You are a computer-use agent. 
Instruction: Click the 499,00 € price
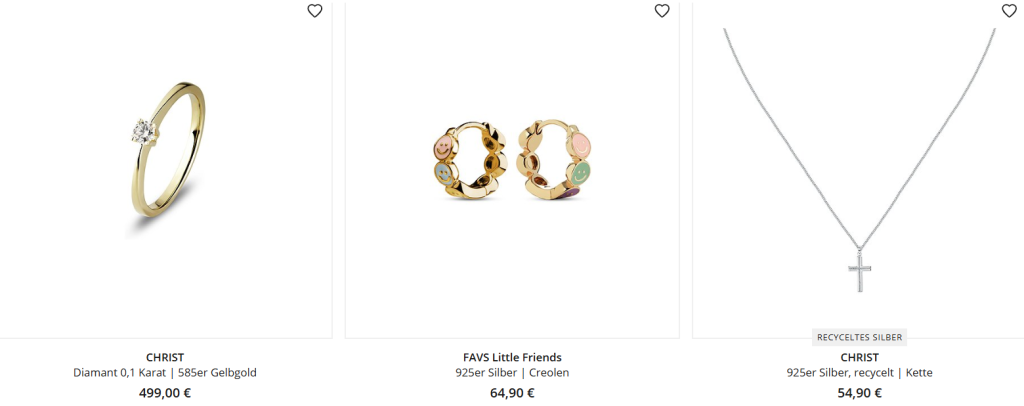pyautogui.click(x=165, y=393)
